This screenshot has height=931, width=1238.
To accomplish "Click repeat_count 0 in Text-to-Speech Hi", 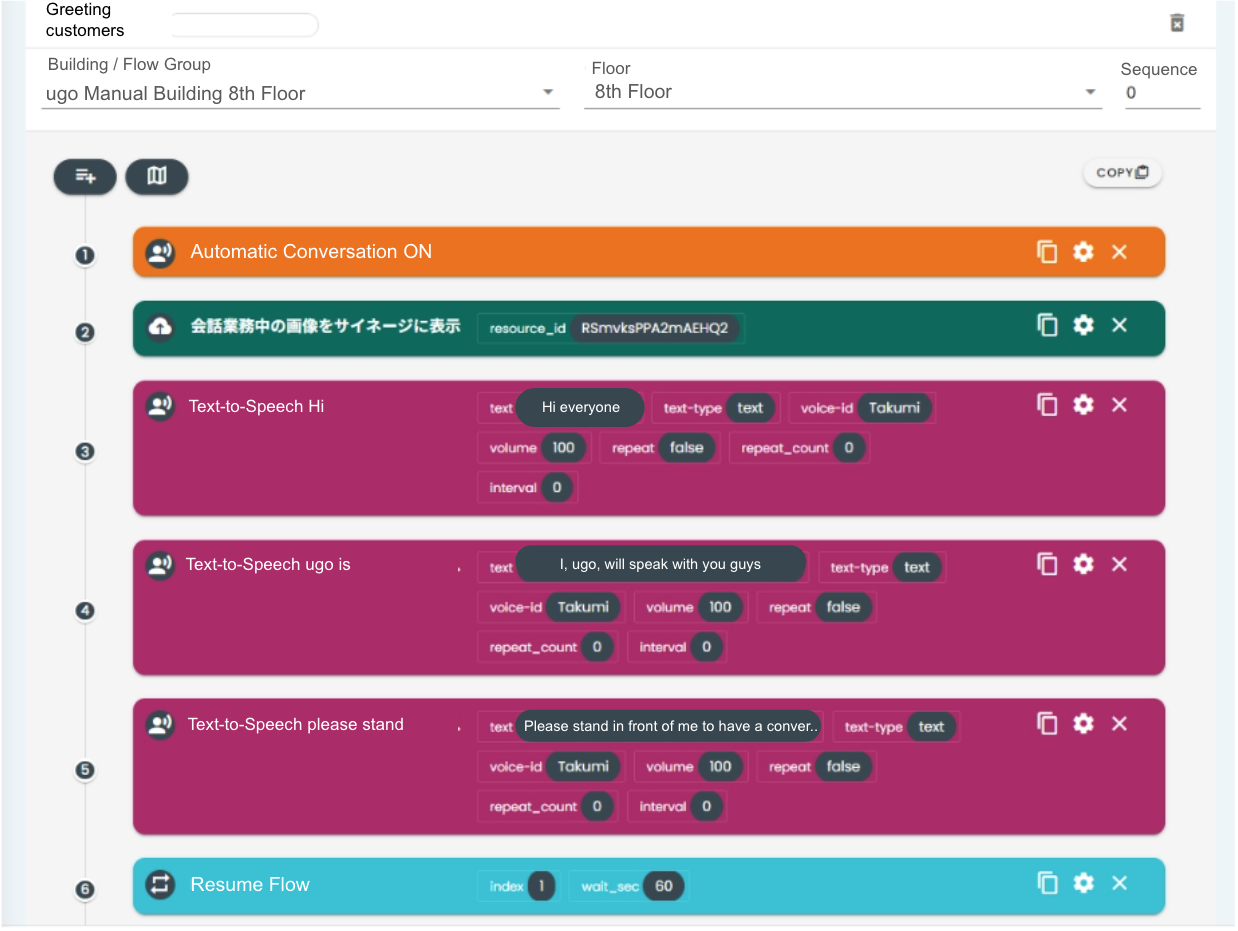I will point(849,447).
